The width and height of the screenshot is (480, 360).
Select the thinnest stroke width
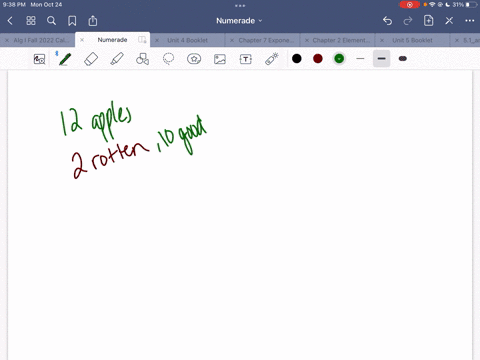pos(360,59)
